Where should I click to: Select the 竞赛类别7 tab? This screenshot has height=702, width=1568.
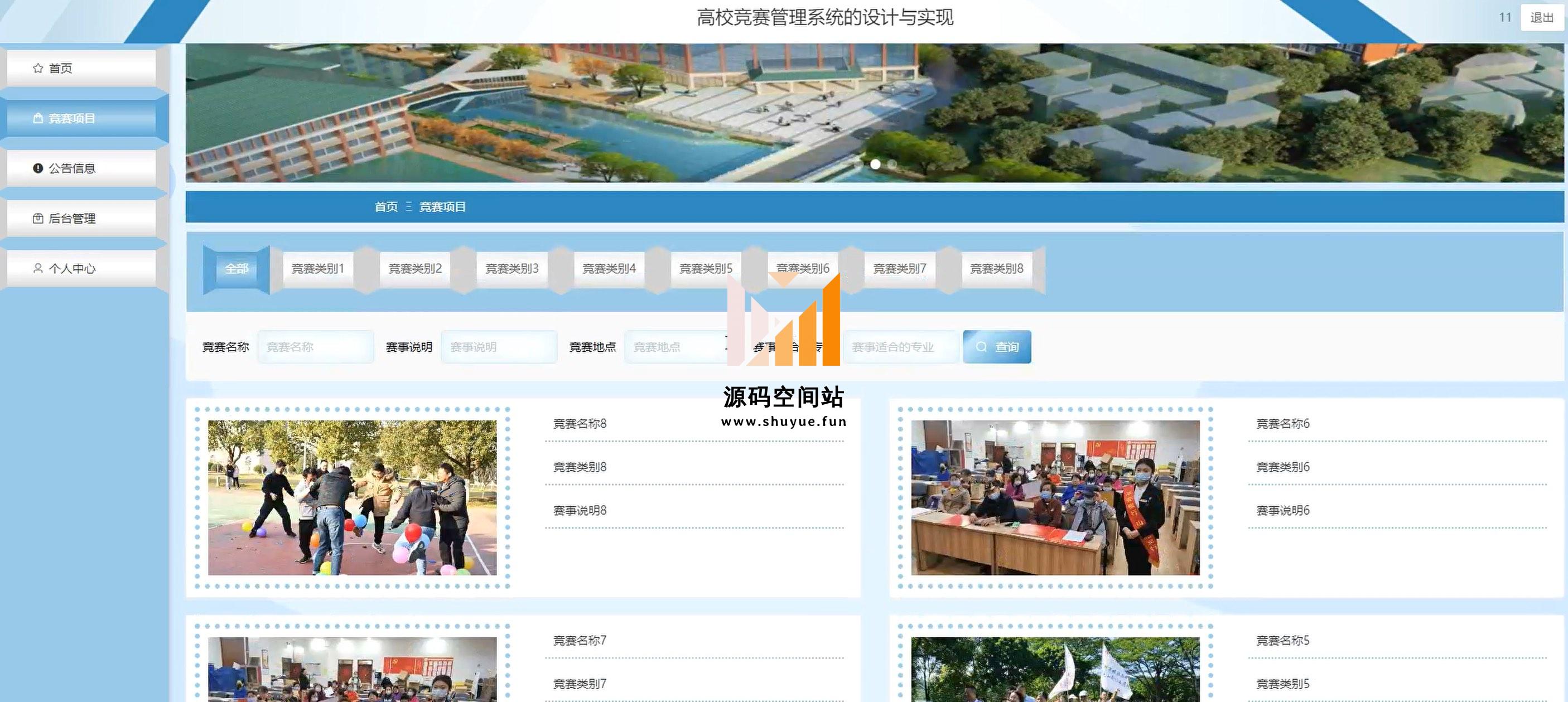[900, 269]
